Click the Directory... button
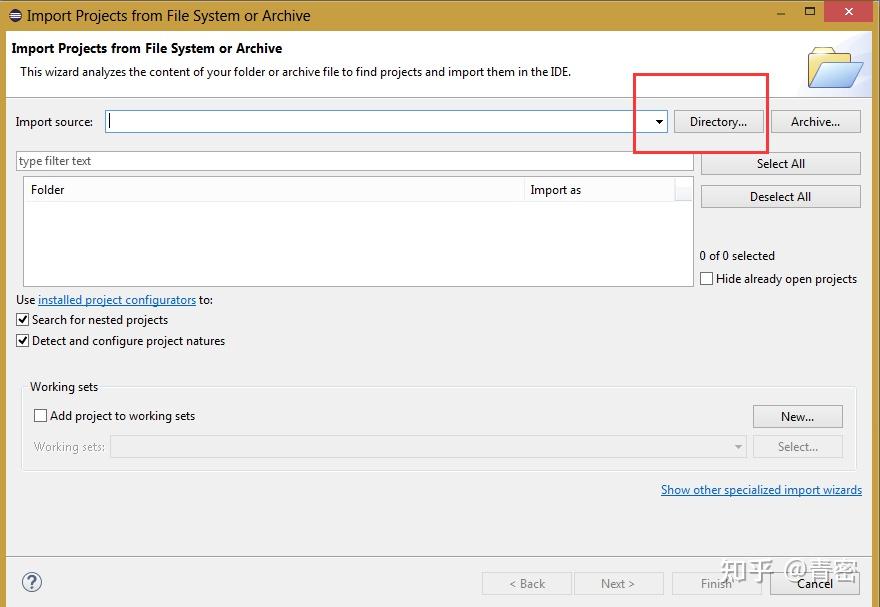Viewport: 880px width, 607px height. point(718,122)
